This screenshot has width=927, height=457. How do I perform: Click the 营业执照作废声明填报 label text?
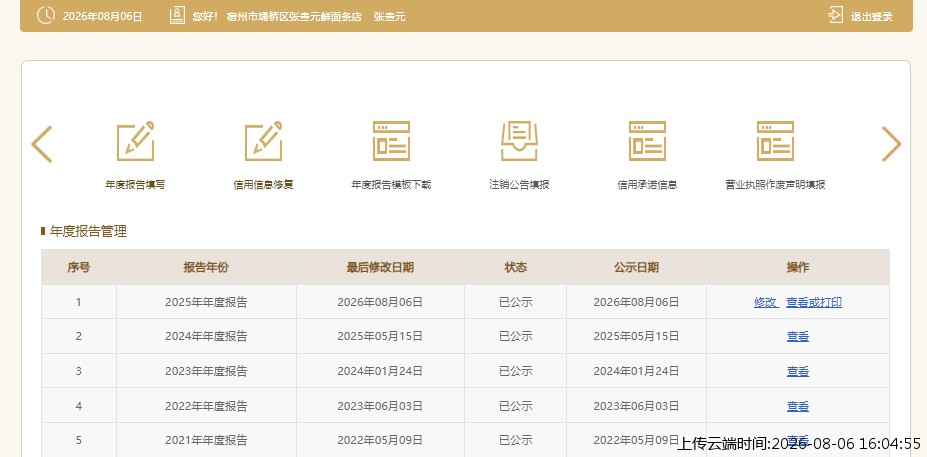tap(775, 184)
